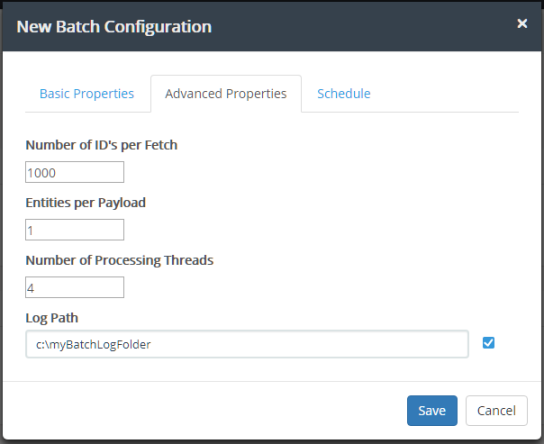
Task: Select the Number of Processing Threads field
Action: click(75, 287)
